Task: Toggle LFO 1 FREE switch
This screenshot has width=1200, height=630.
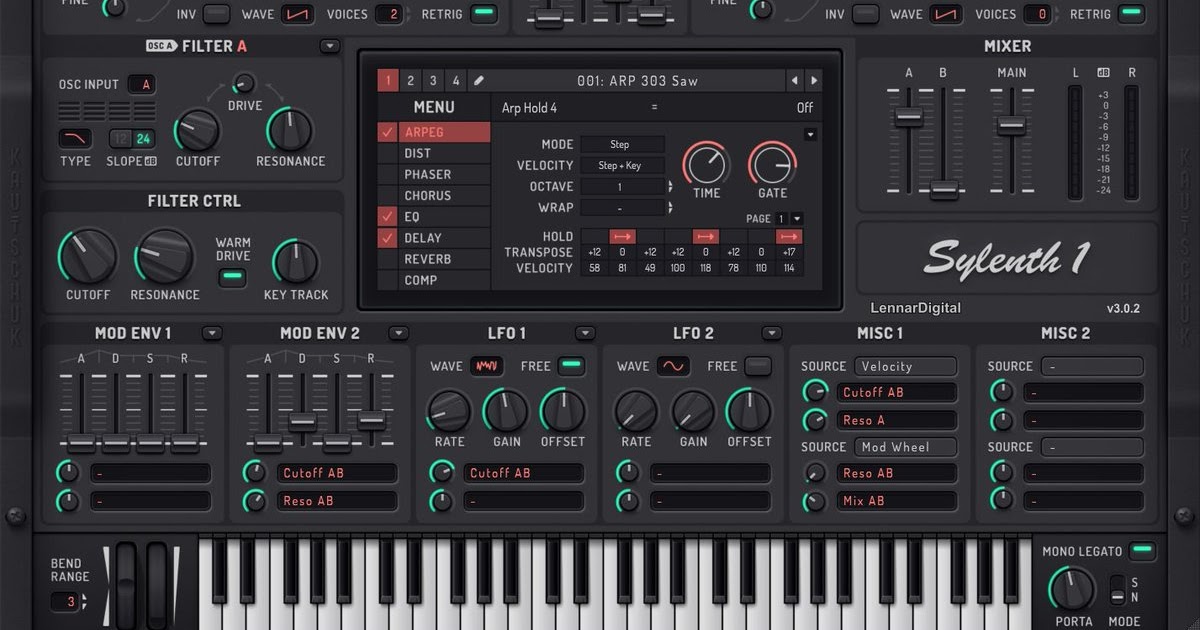Action: 572,366
